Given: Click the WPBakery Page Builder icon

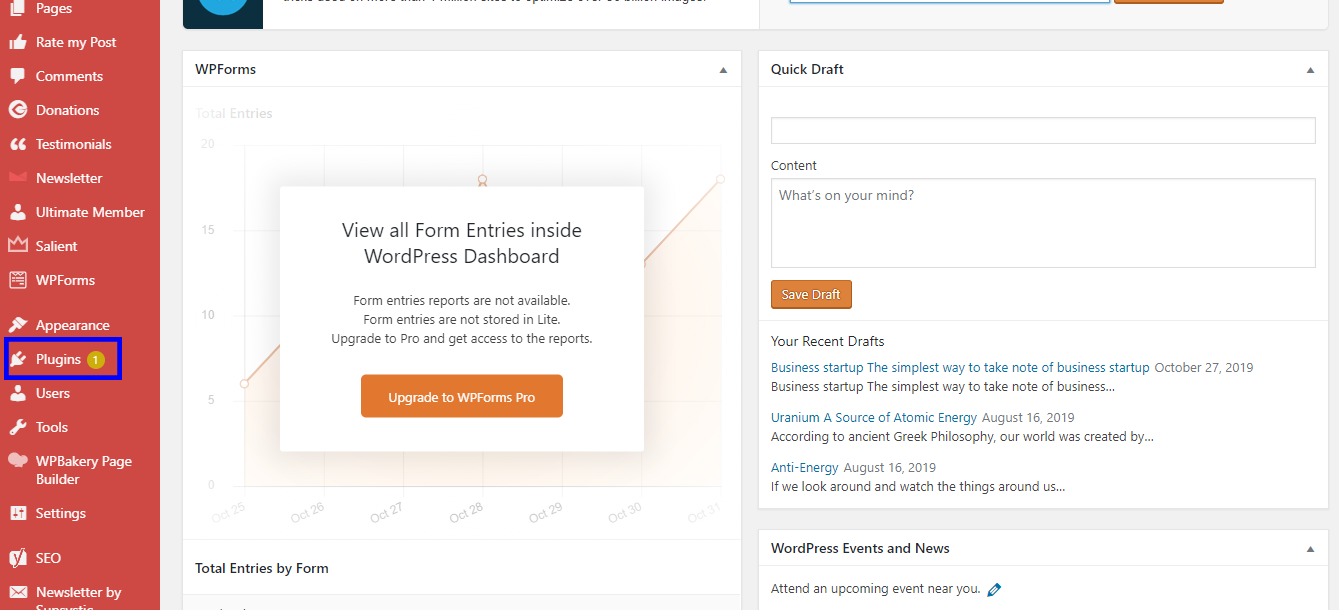Looking at the screenshot, I should point(18,461).
